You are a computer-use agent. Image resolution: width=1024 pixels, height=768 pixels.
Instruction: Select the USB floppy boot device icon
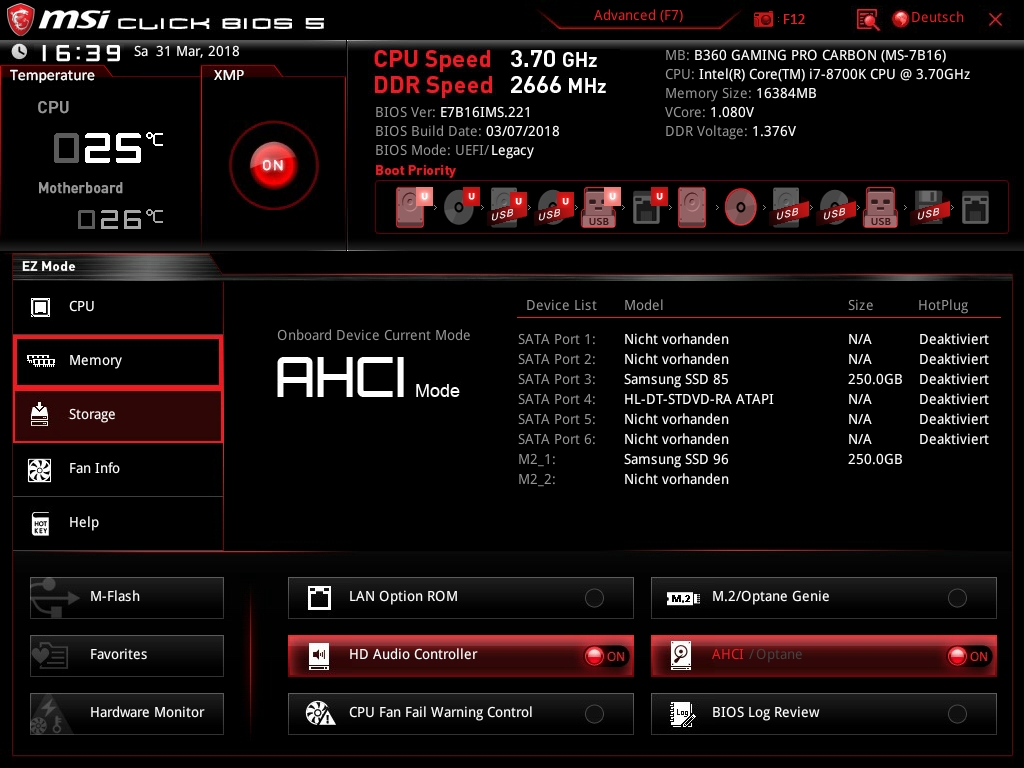pos(929,208)
